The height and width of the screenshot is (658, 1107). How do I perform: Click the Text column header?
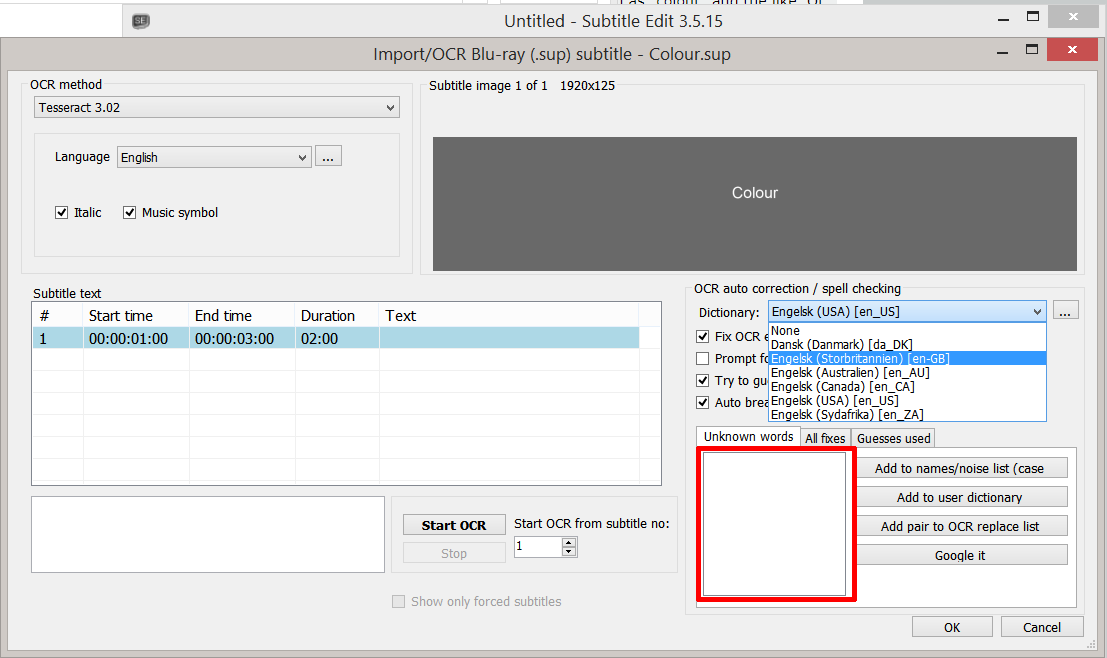[509, 316]
